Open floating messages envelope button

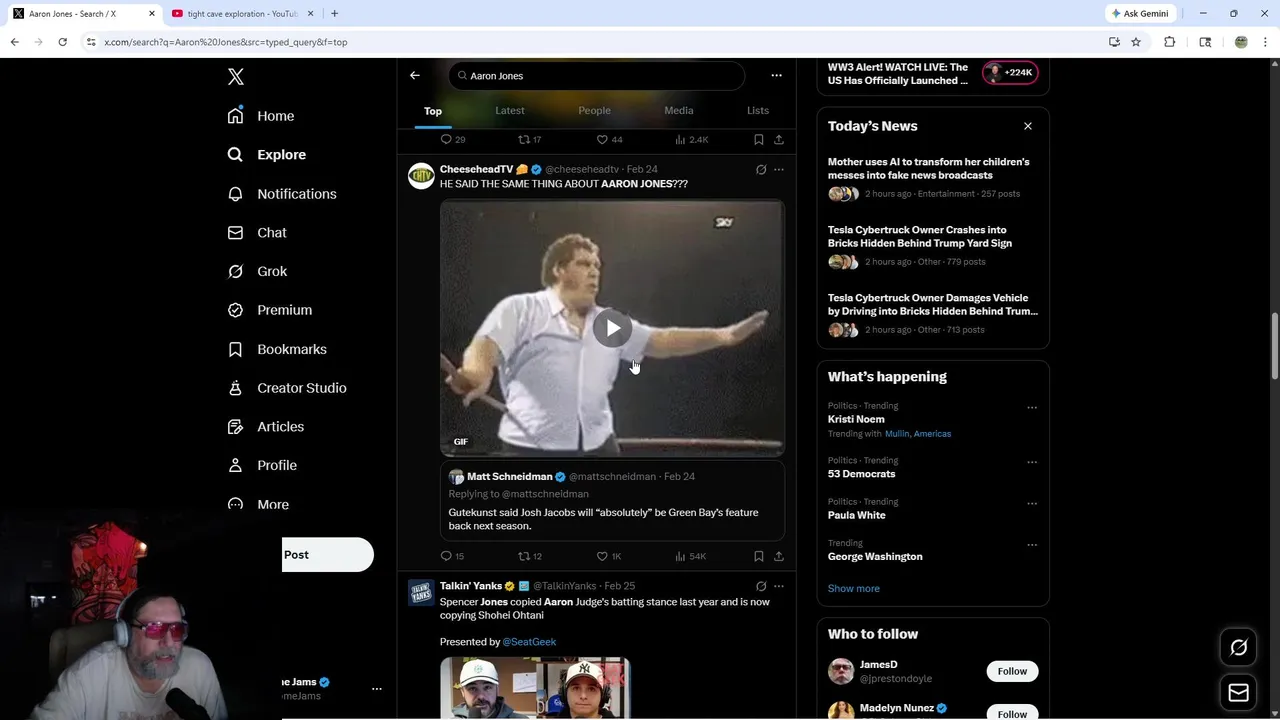[x=1238, y=692]
